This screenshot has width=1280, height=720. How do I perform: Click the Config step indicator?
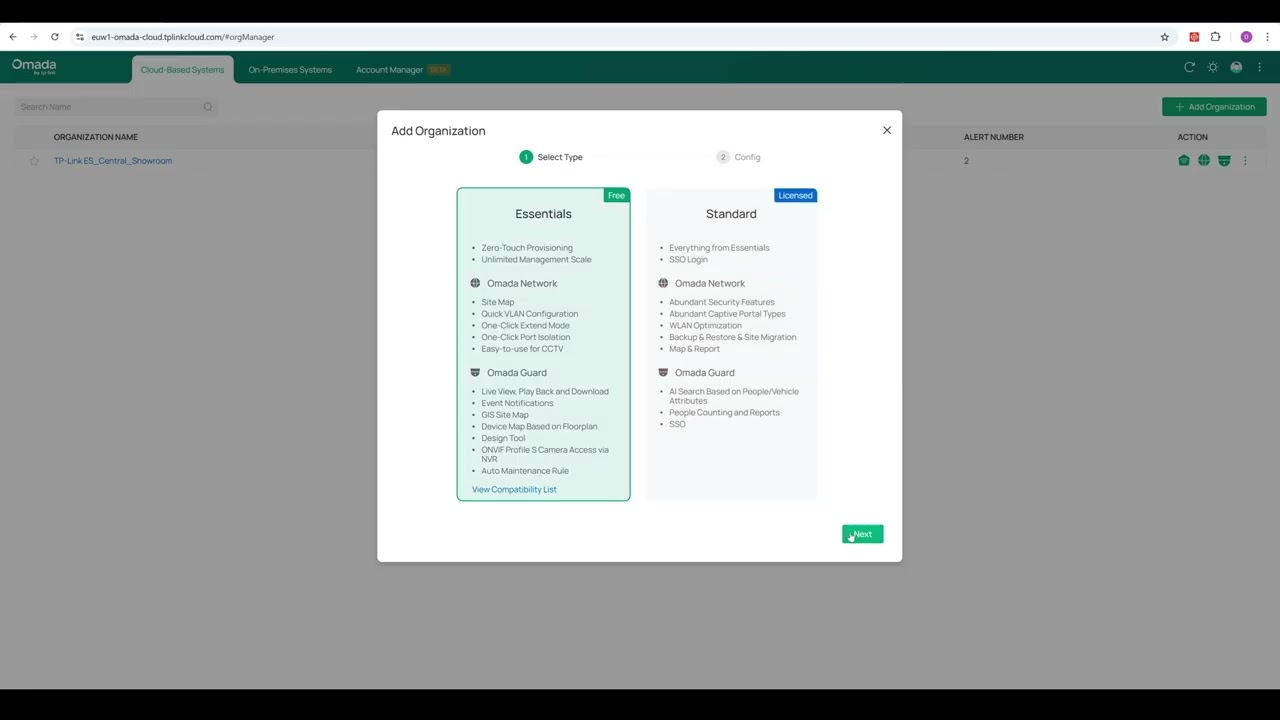[739, 157]
